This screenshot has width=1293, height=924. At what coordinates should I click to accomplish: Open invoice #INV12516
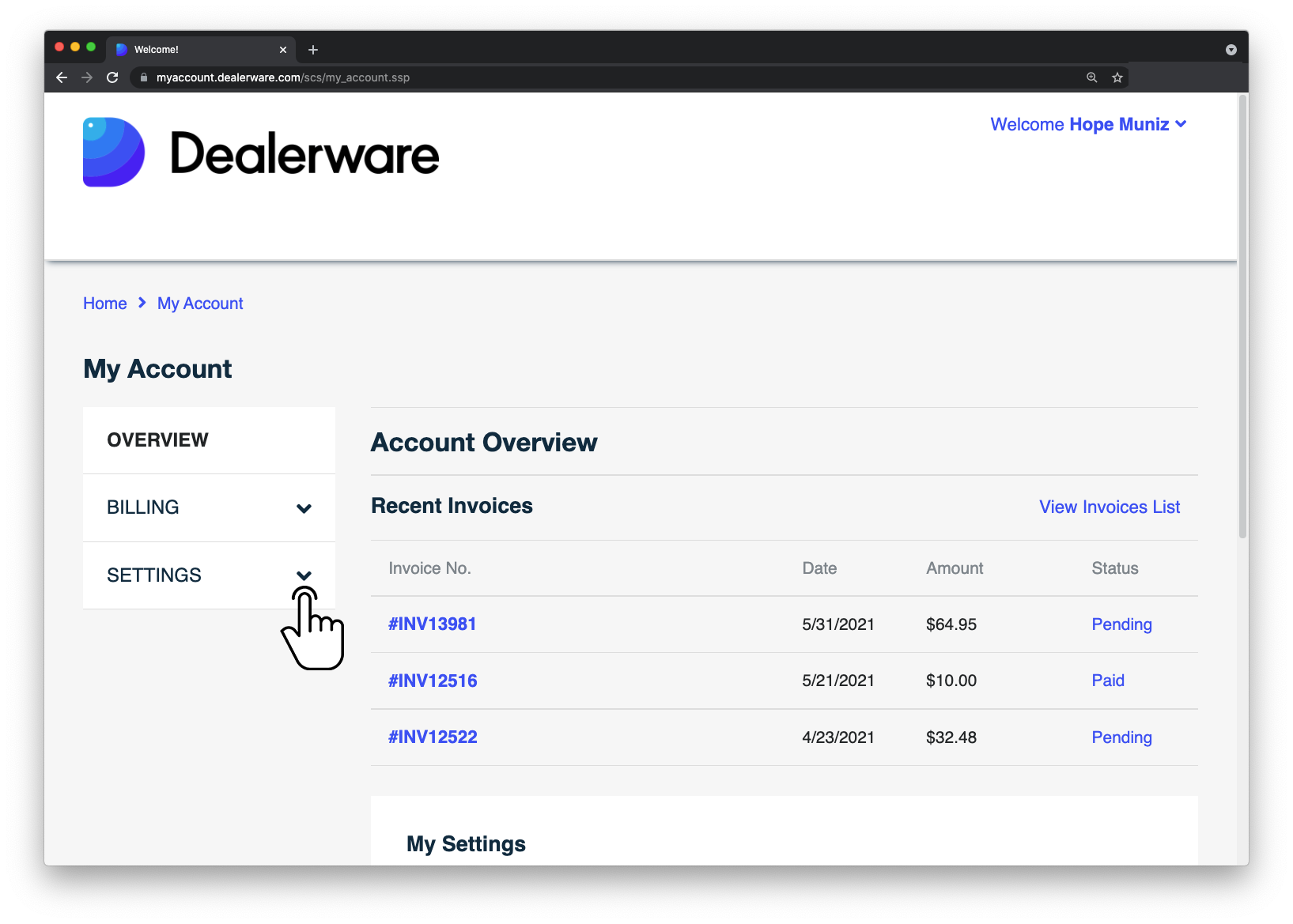(x=433, y=681)
